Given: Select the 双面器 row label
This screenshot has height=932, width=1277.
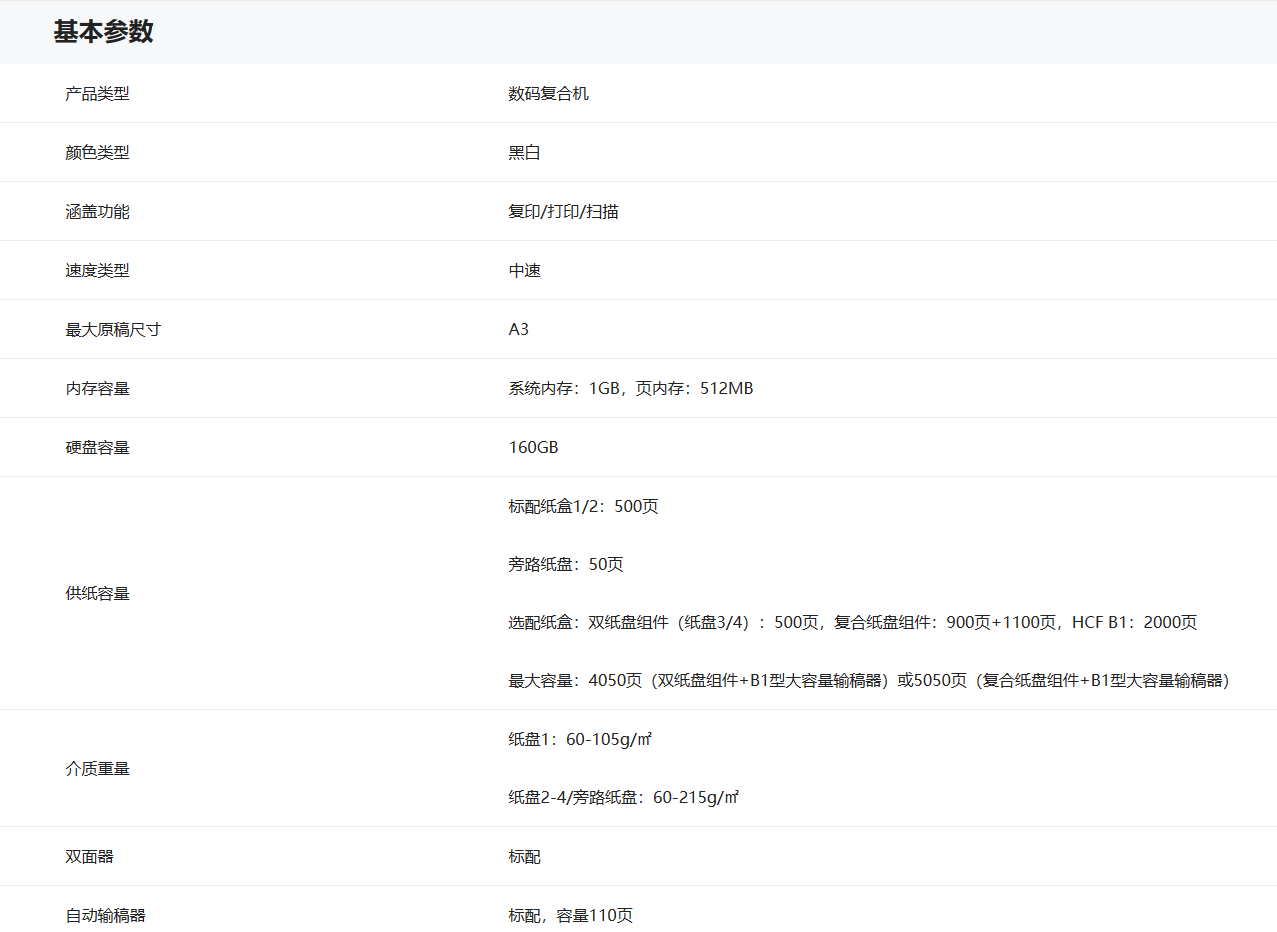Looking at the screenshot, I should click(x=89, y=857).
